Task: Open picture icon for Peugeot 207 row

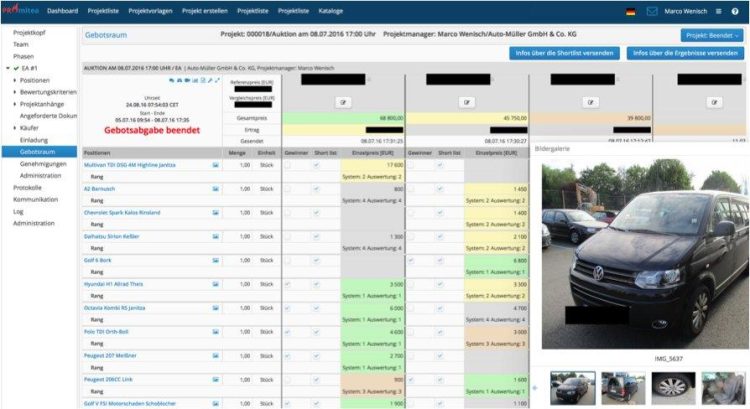Action: [216, 356]
